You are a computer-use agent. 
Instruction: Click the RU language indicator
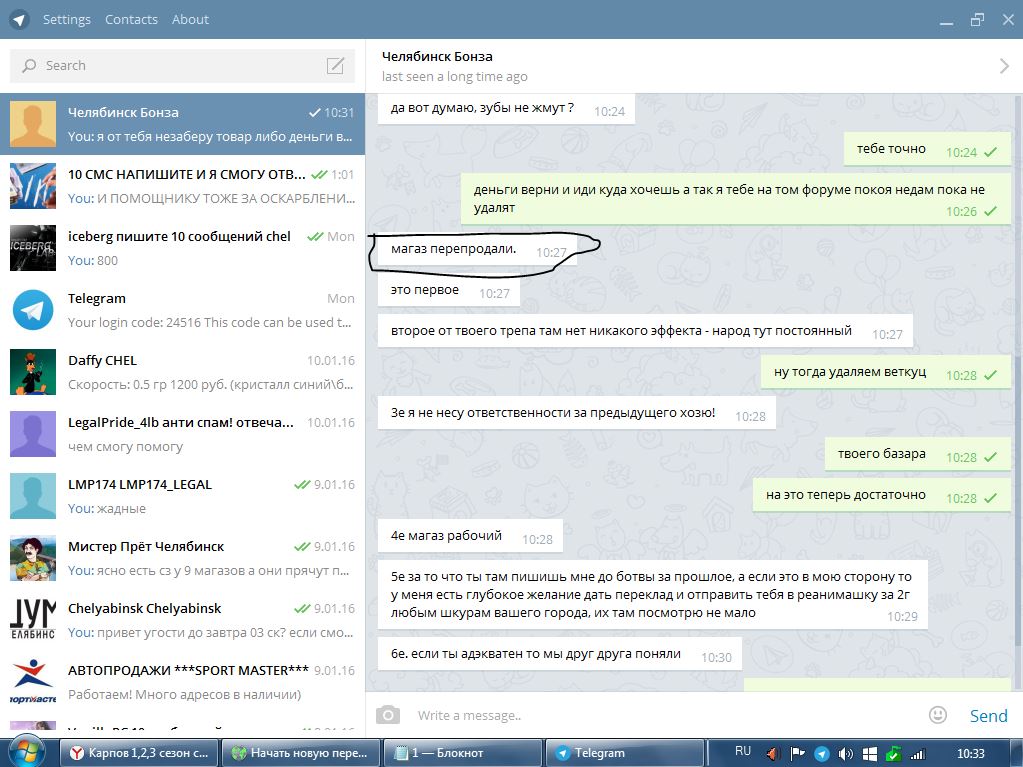click(x=742, y=751)
